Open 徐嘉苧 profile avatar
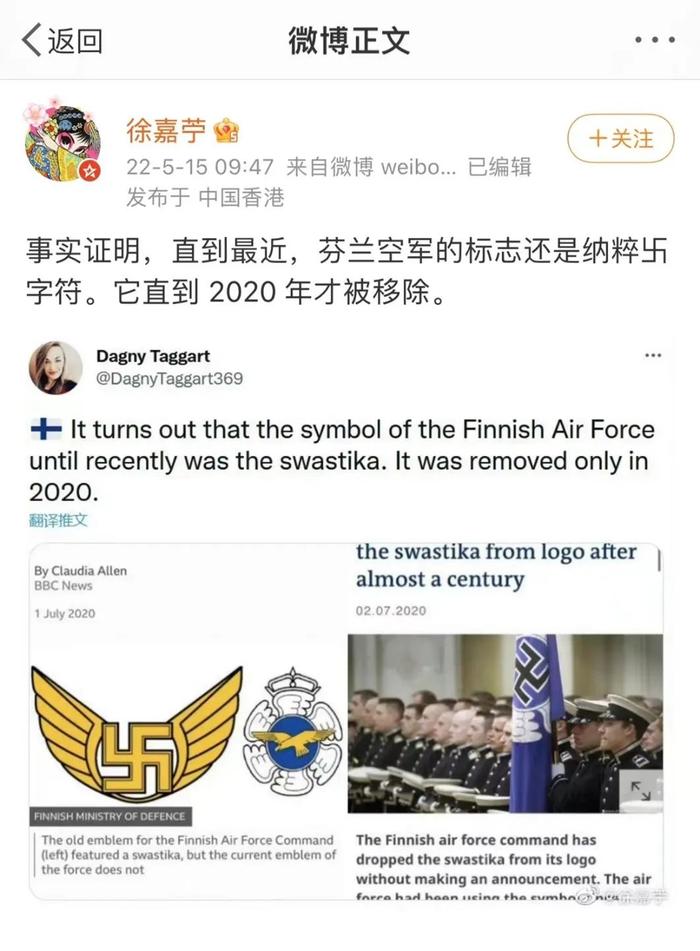Screen dimensions: 700x951 [x=61, y=142]
